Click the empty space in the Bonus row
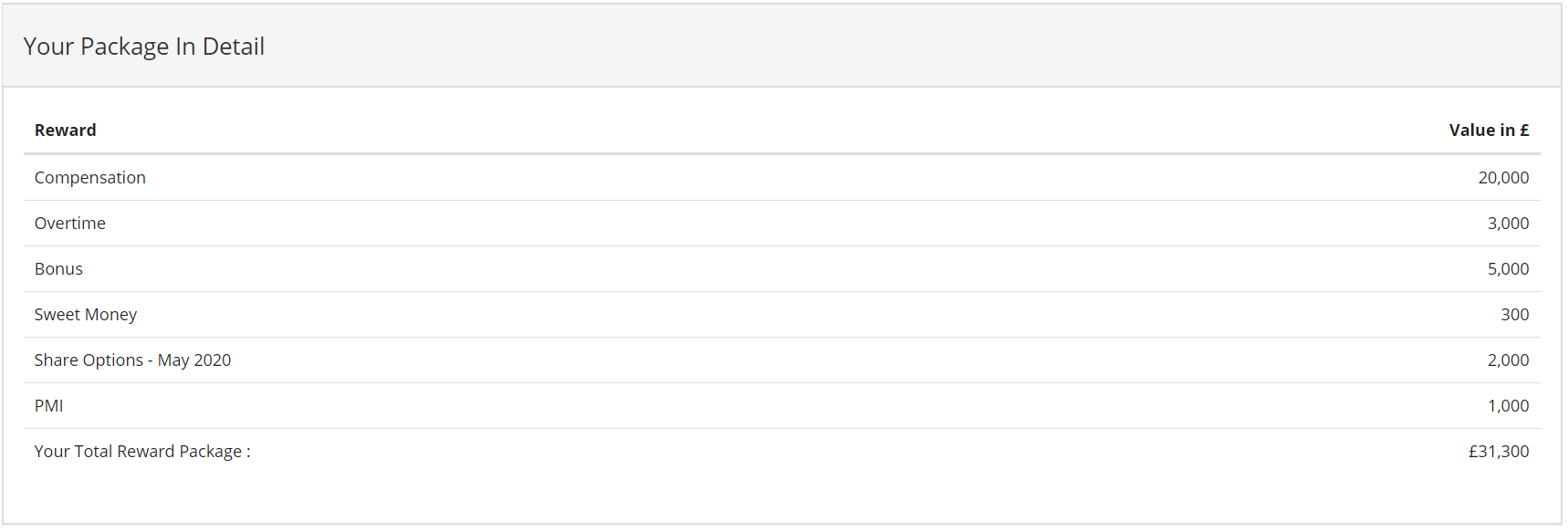The width and height of the screenshot is (1568, 532). pyautogui.click(x=776, y=269)
